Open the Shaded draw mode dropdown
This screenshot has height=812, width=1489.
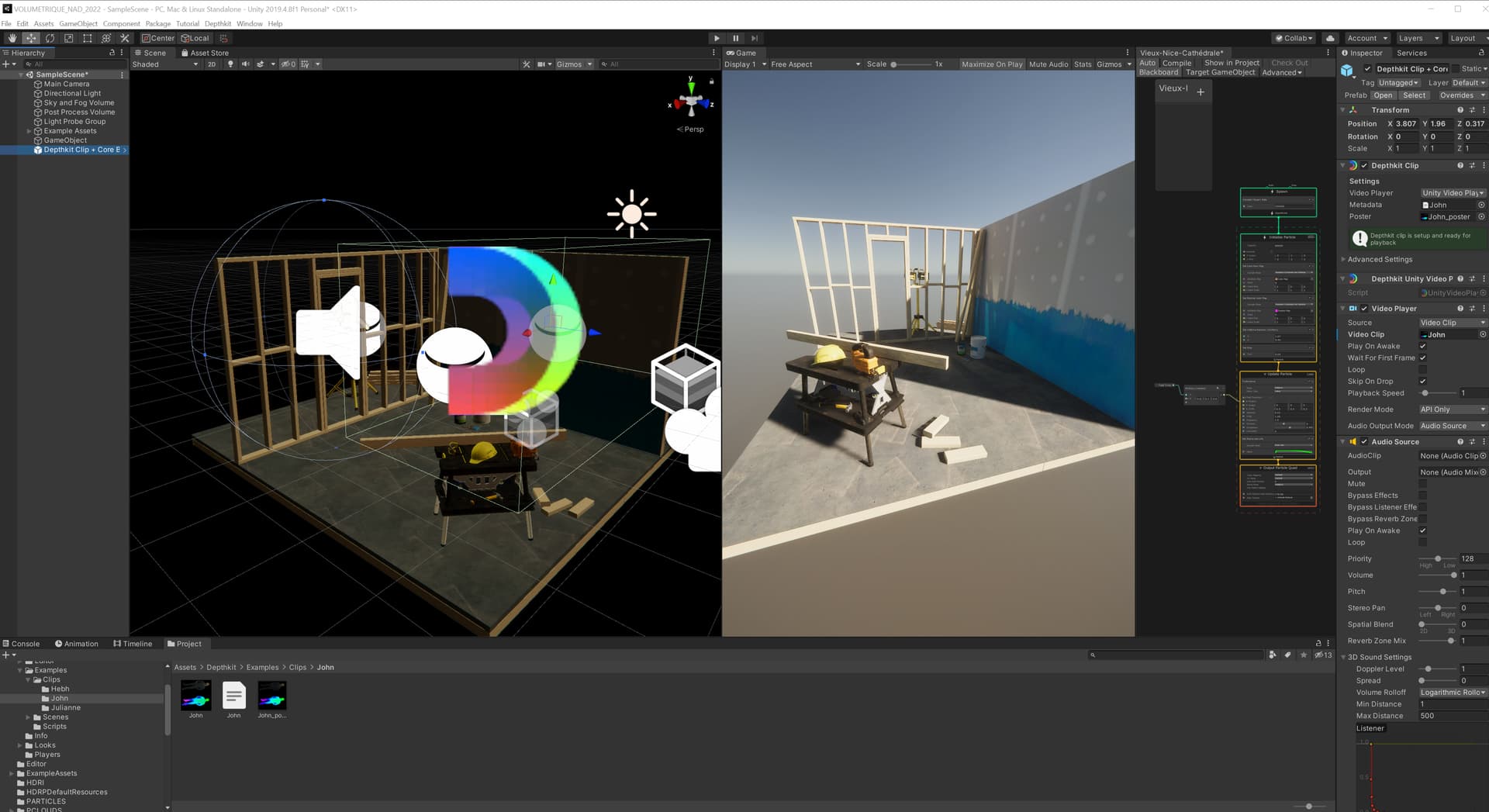point(164,64)
